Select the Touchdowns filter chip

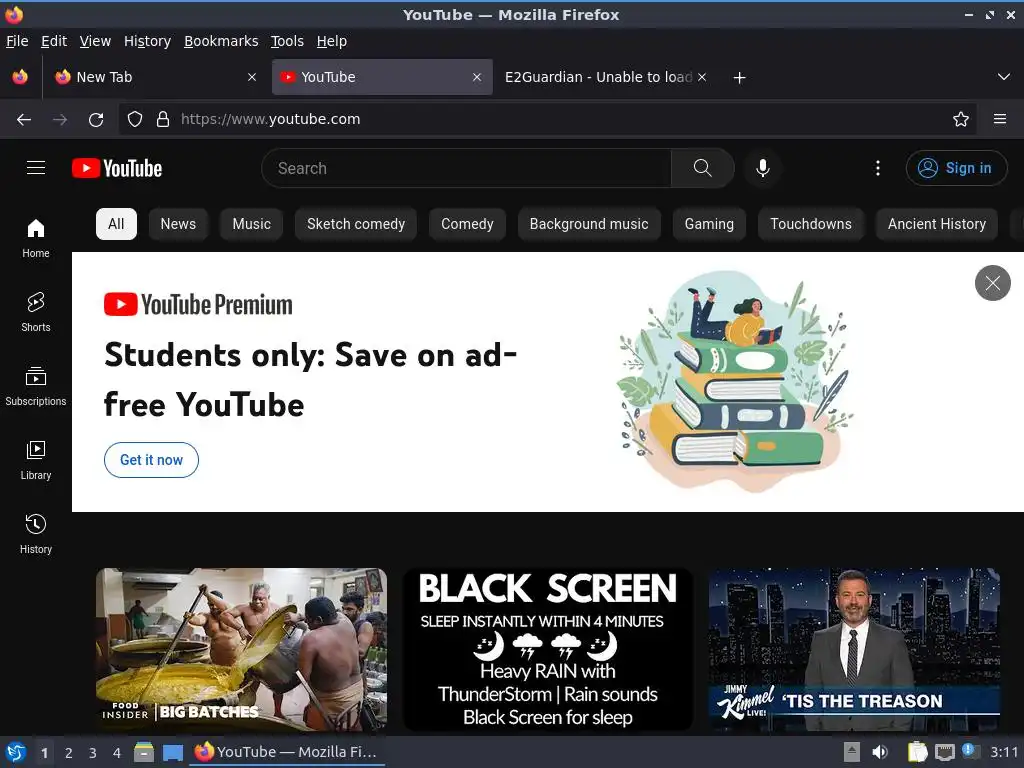pos(811,224)
